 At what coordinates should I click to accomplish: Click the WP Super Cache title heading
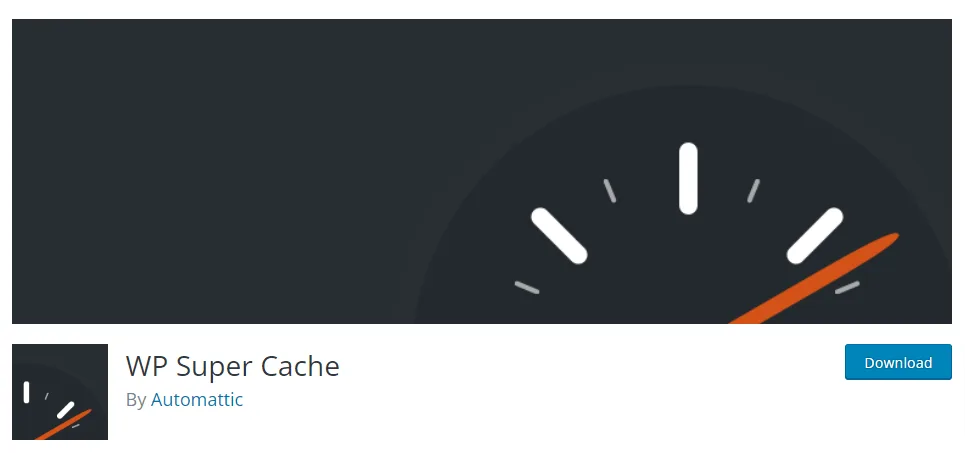click(x=233, y=366)
